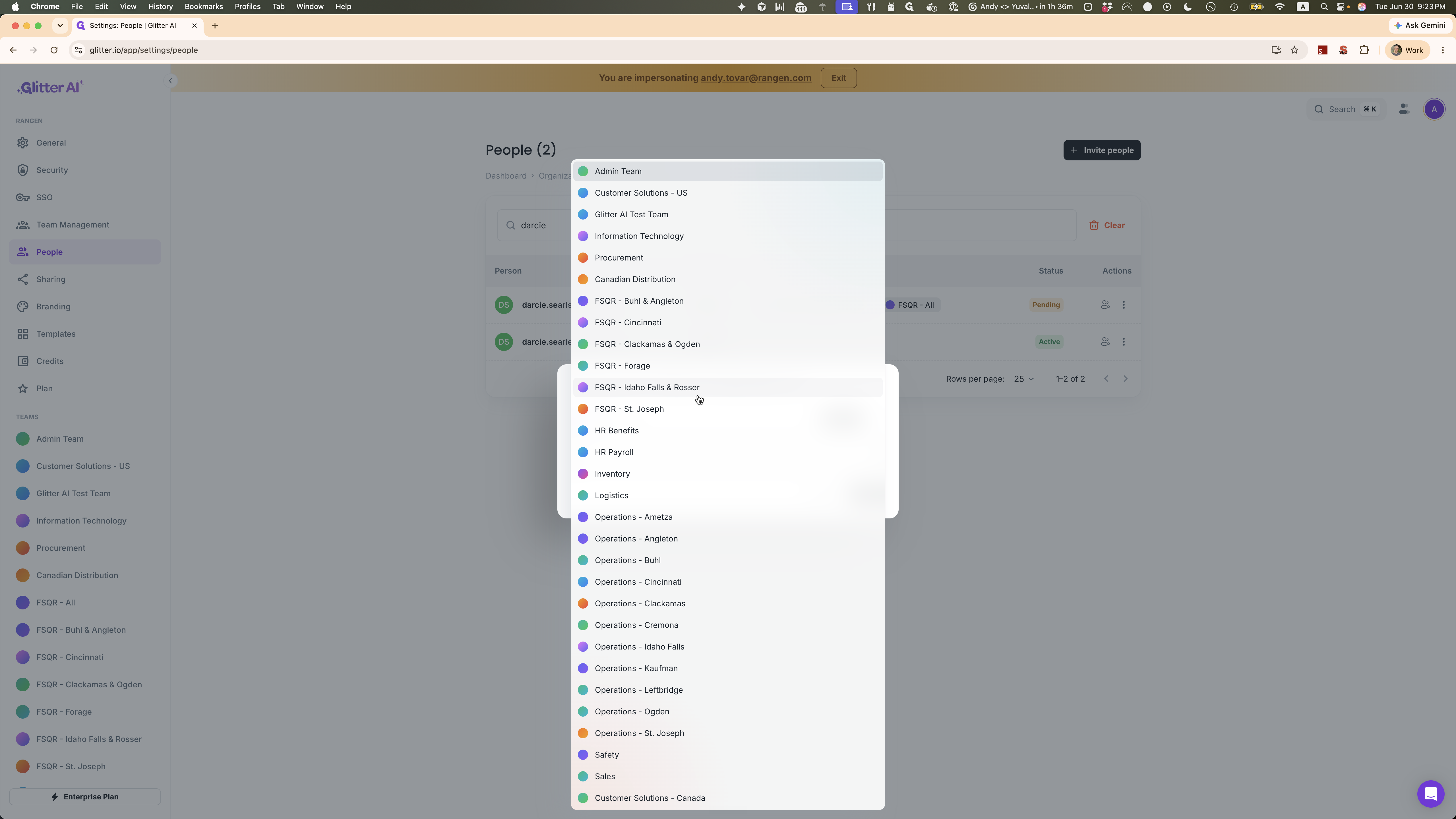Open three-dot actions menu for Active user
The image size is (1456, 819).
[x=1124, y=342]
